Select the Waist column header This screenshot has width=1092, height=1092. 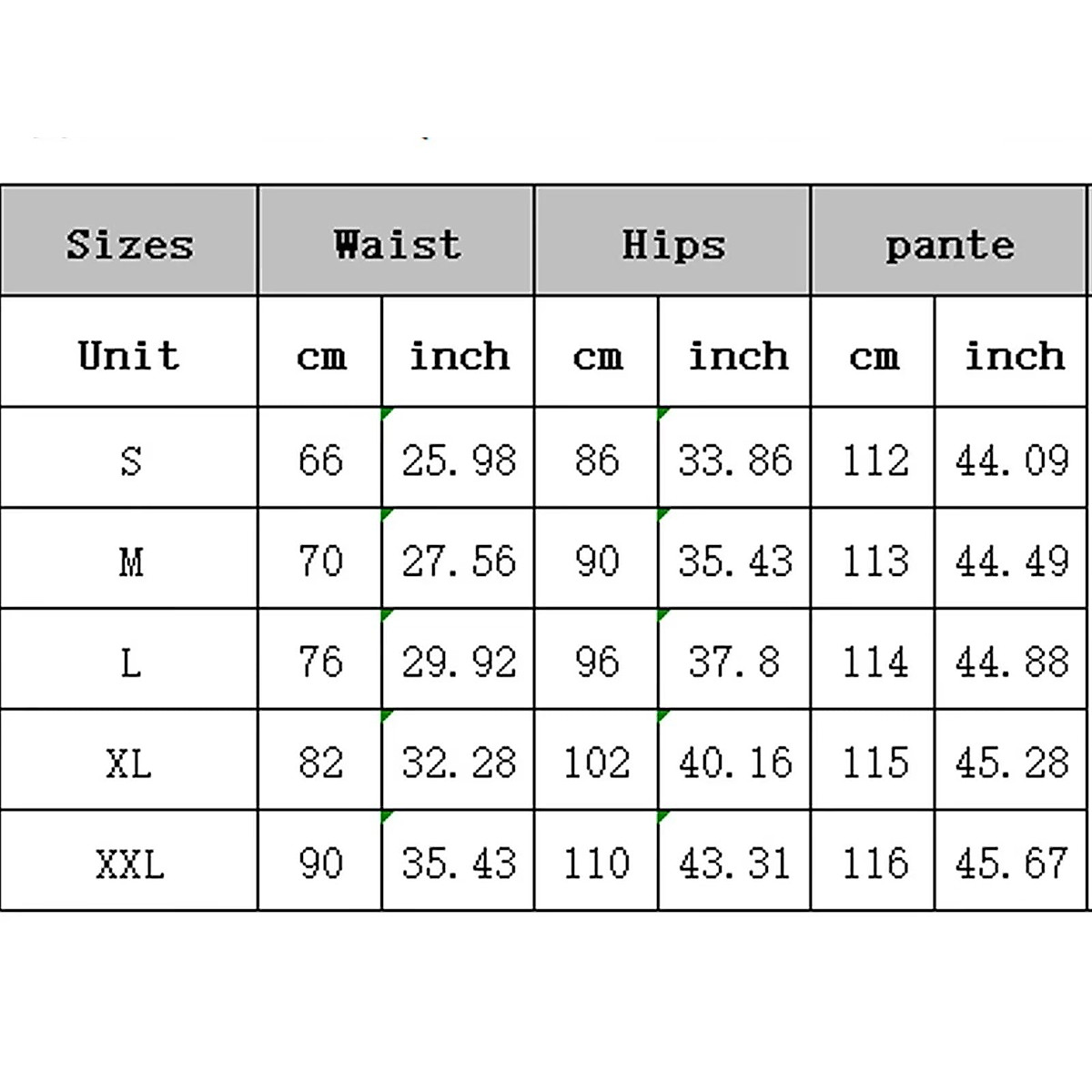click(x=396, y=242)
